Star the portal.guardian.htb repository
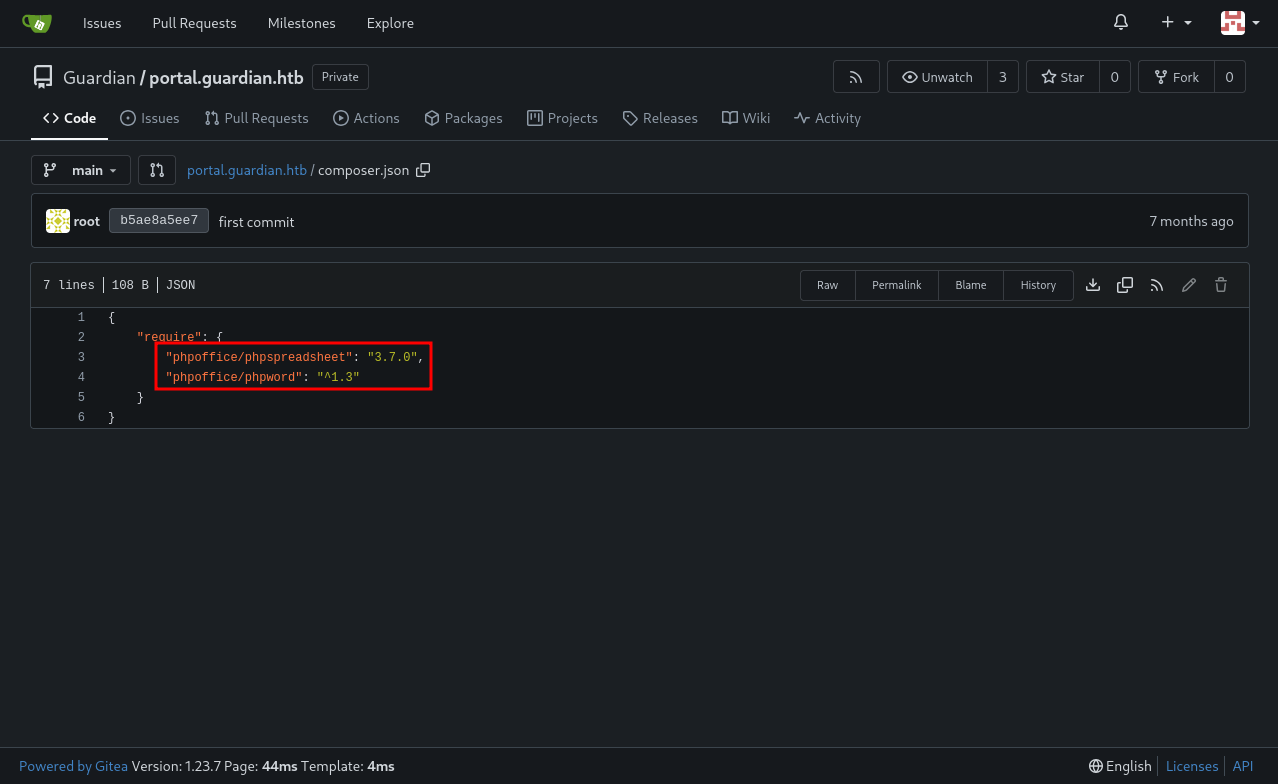Viewport: 1278px width, 784px height. click(1062, 77)
